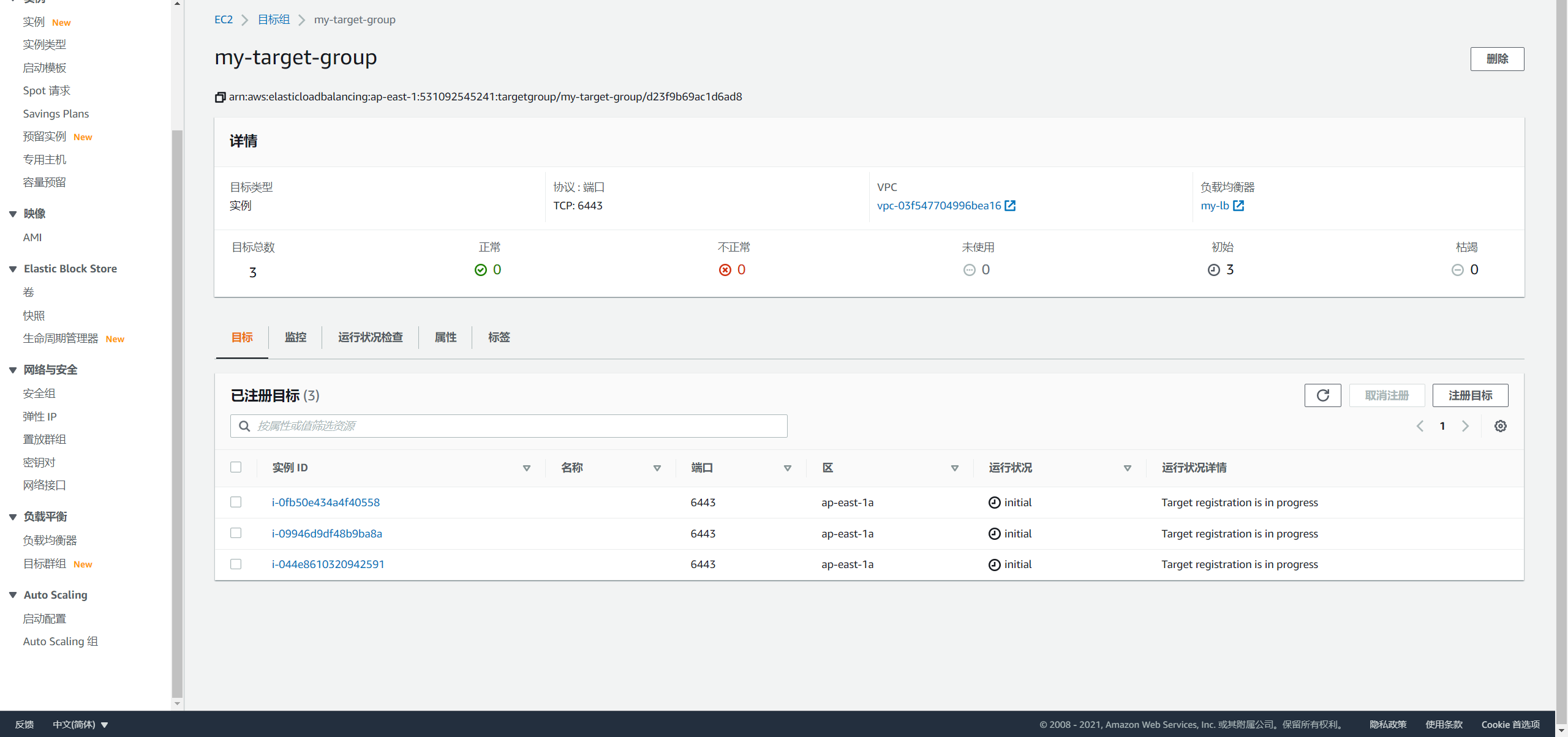Open my-lb external link icon

1238,206
